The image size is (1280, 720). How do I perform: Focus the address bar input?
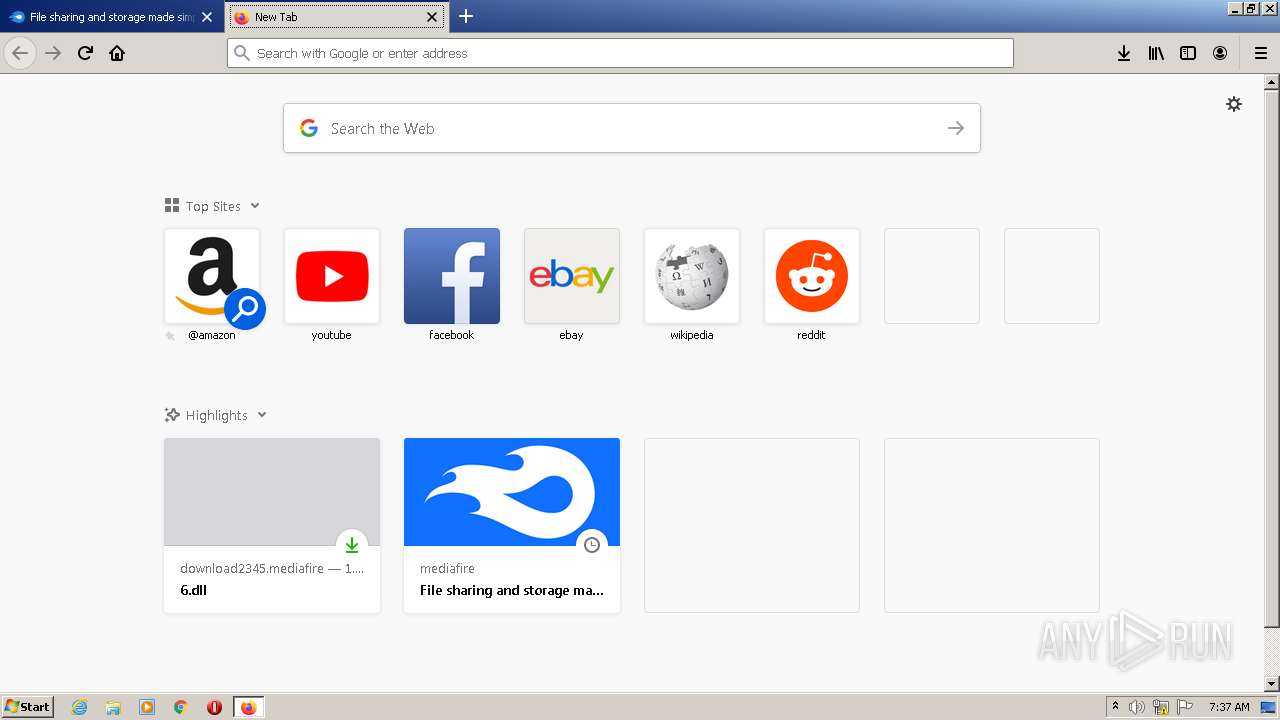coord(620,53)
